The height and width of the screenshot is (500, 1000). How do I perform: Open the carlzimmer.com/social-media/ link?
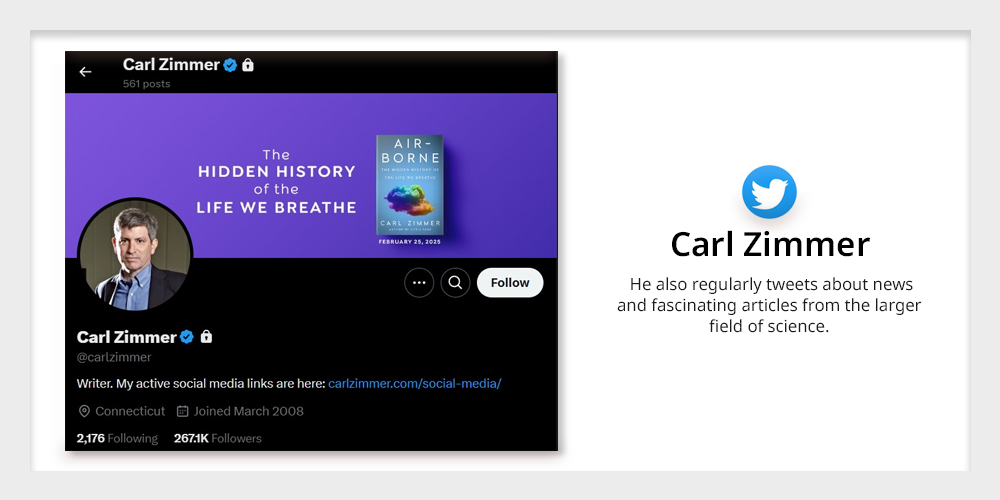click(x=414, y=384)
